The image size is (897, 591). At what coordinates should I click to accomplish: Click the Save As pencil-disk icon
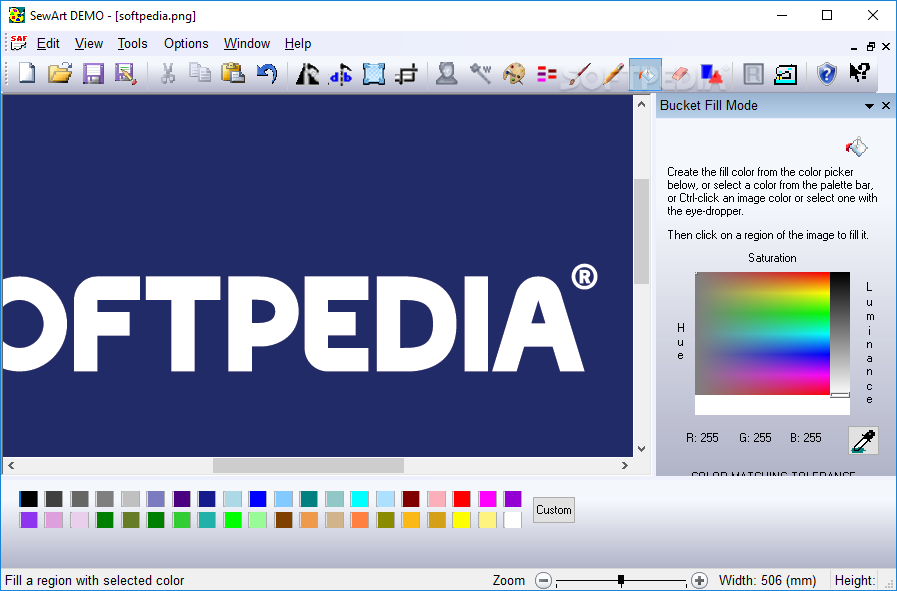(126, 74)
